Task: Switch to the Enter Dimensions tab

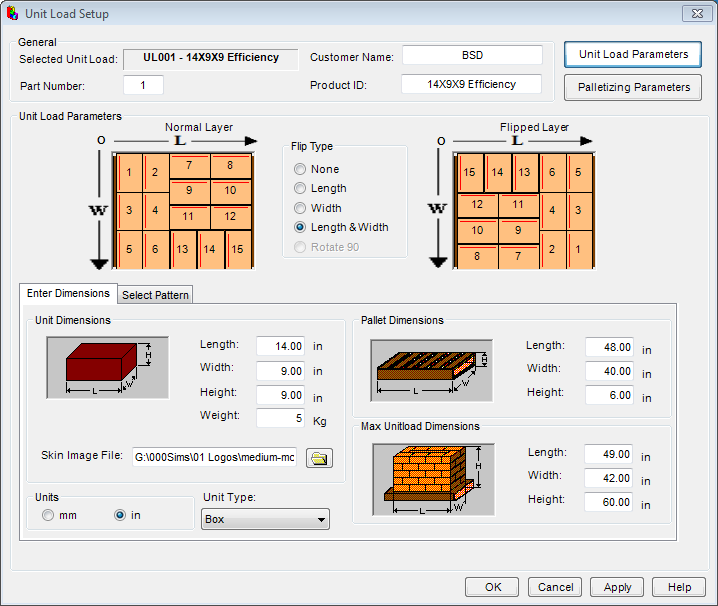Action: 68,293
